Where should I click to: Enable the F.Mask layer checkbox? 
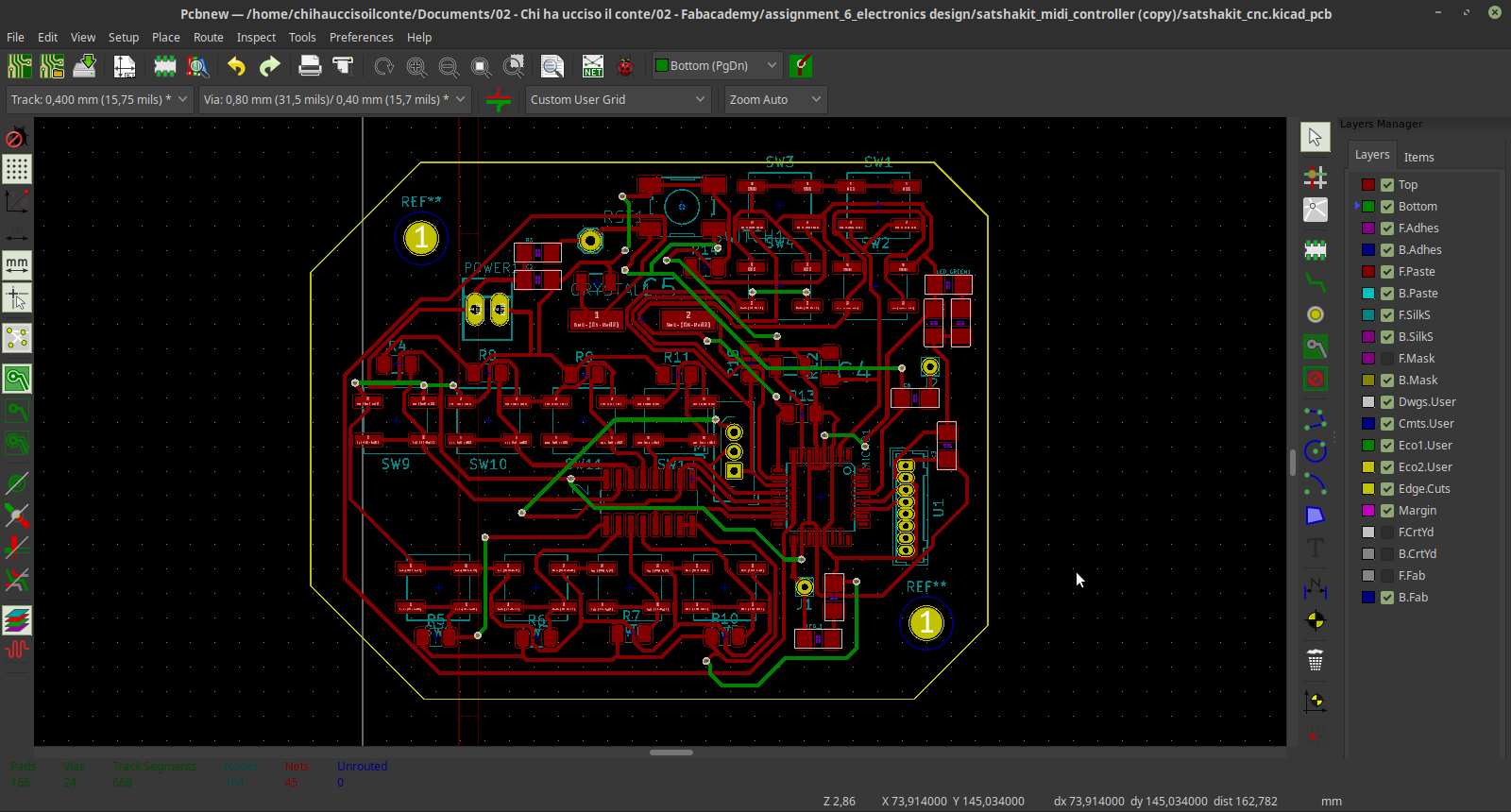(1387, 359)
